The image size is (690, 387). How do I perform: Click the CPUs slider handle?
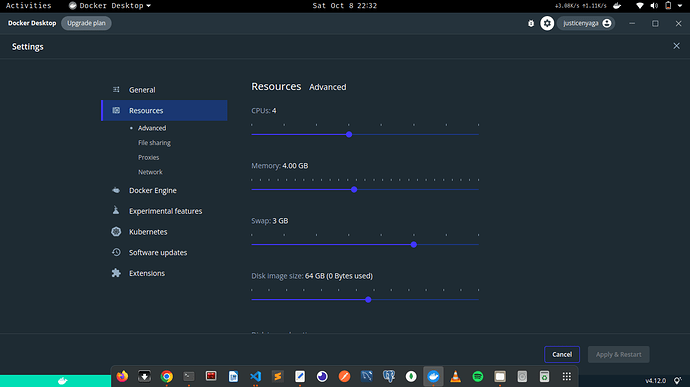[x=349, y=134]
